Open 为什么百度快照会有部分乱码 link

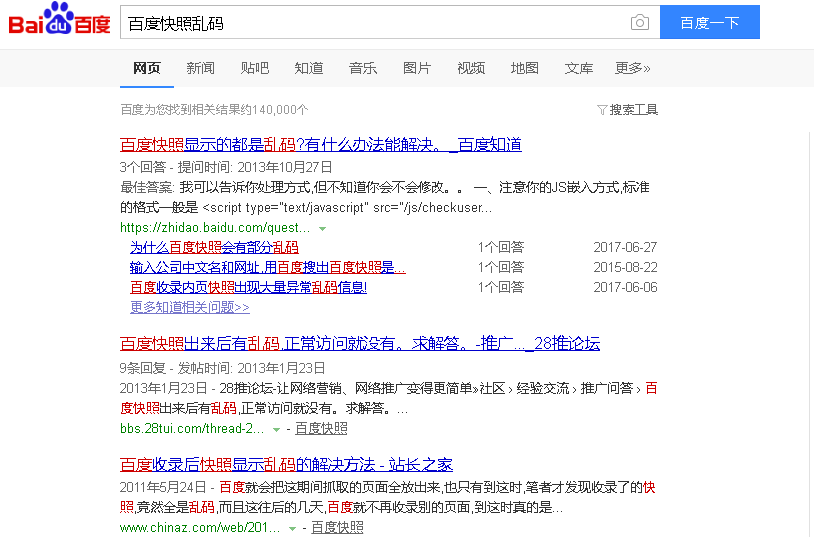pos(214,247)
